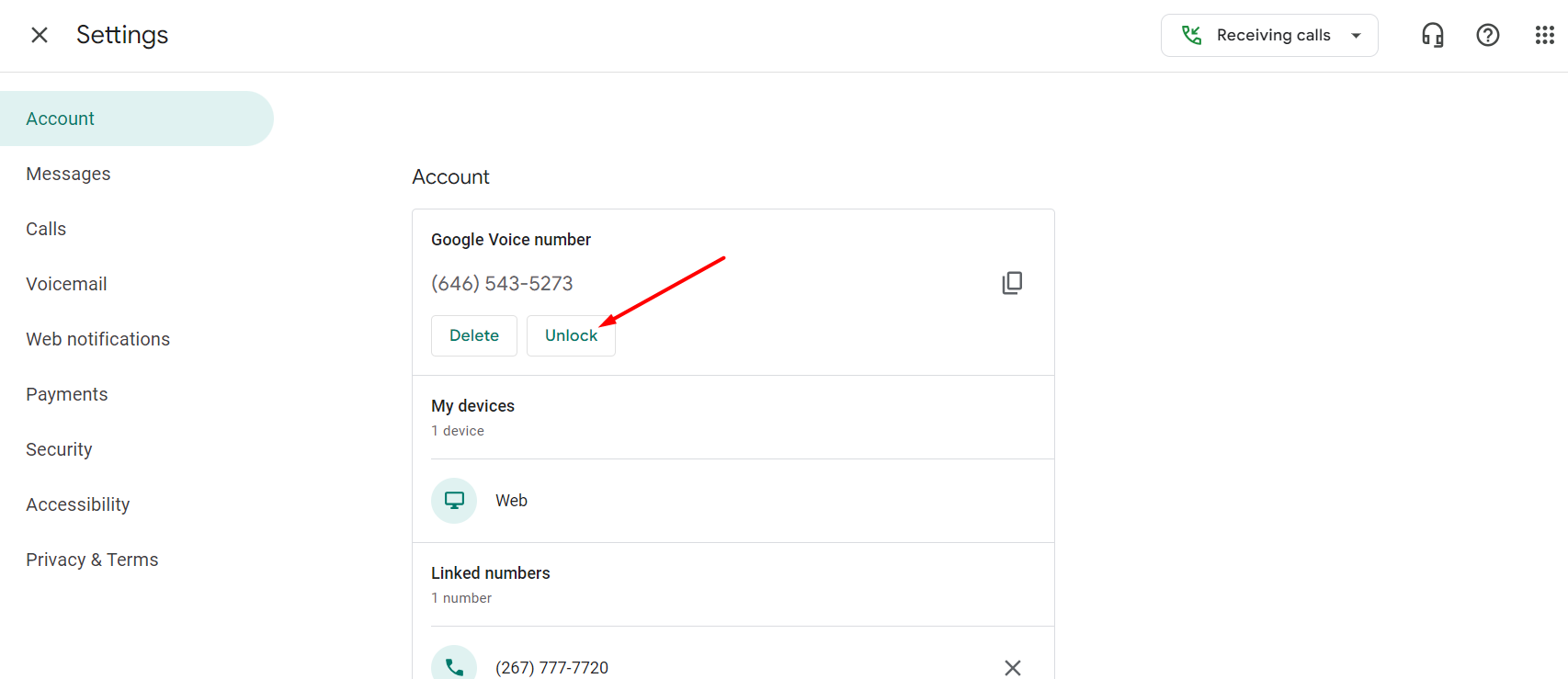The height and width of the screenshot is (679, 1568).
Task: Open Voicemail settings
Action: coord(66,284)
